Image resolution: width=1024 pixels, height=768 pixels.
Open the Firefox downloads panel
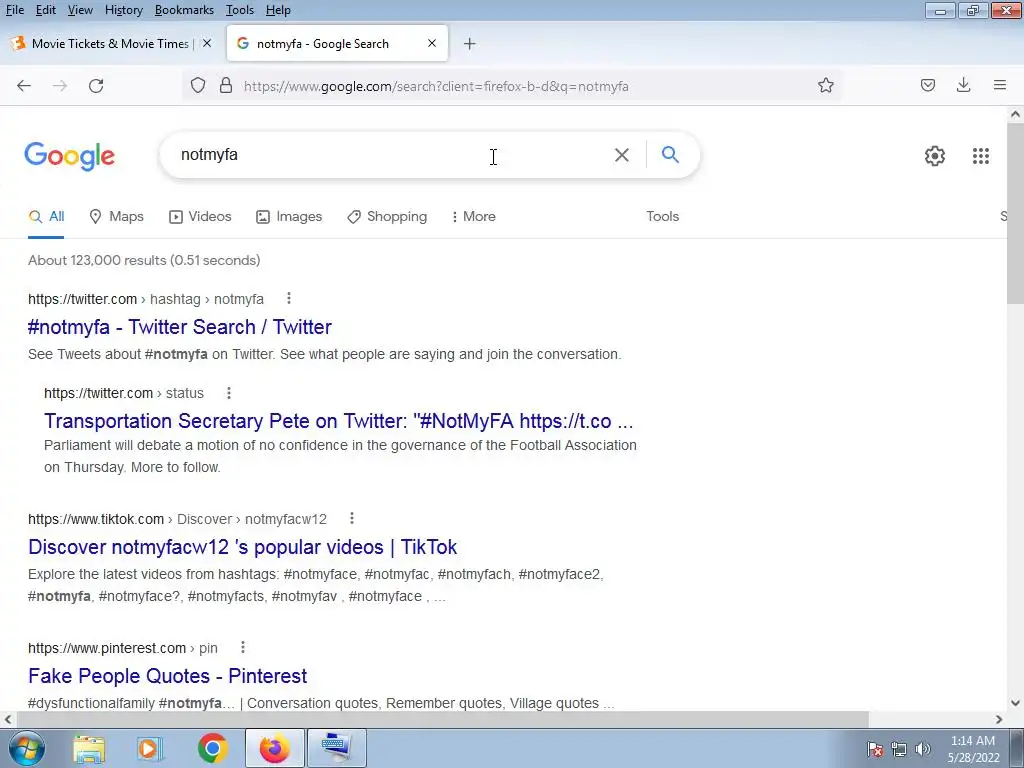pos(963,86)
